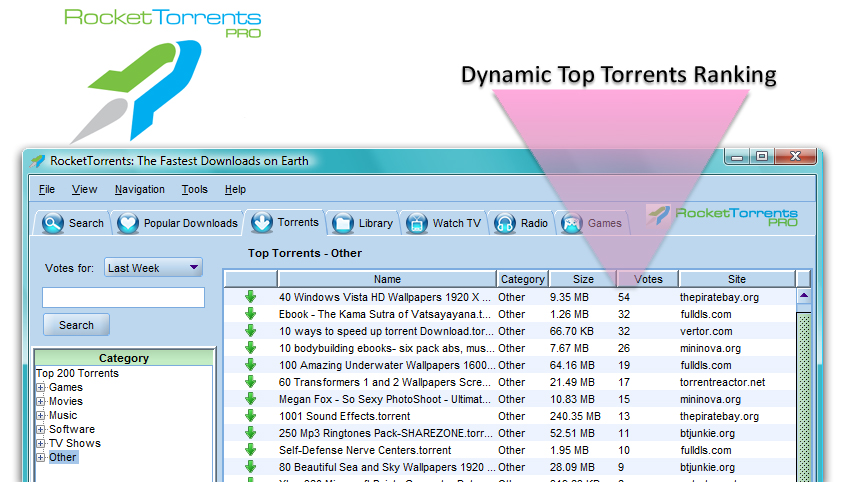Expand the Games category node
This screenshot has height=482, width=846.
(40, 388)
